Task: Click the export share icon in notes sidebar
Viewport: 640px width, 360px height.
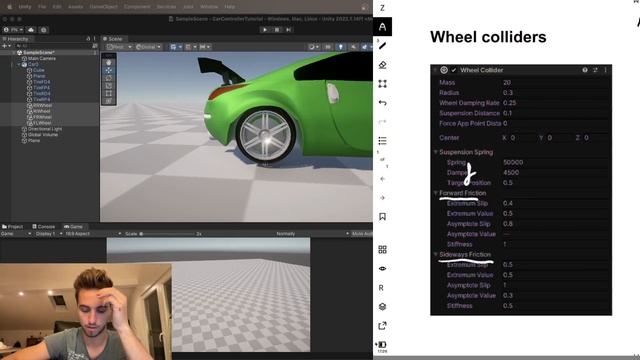Action: pyautogui.click(x=382, y=326)
